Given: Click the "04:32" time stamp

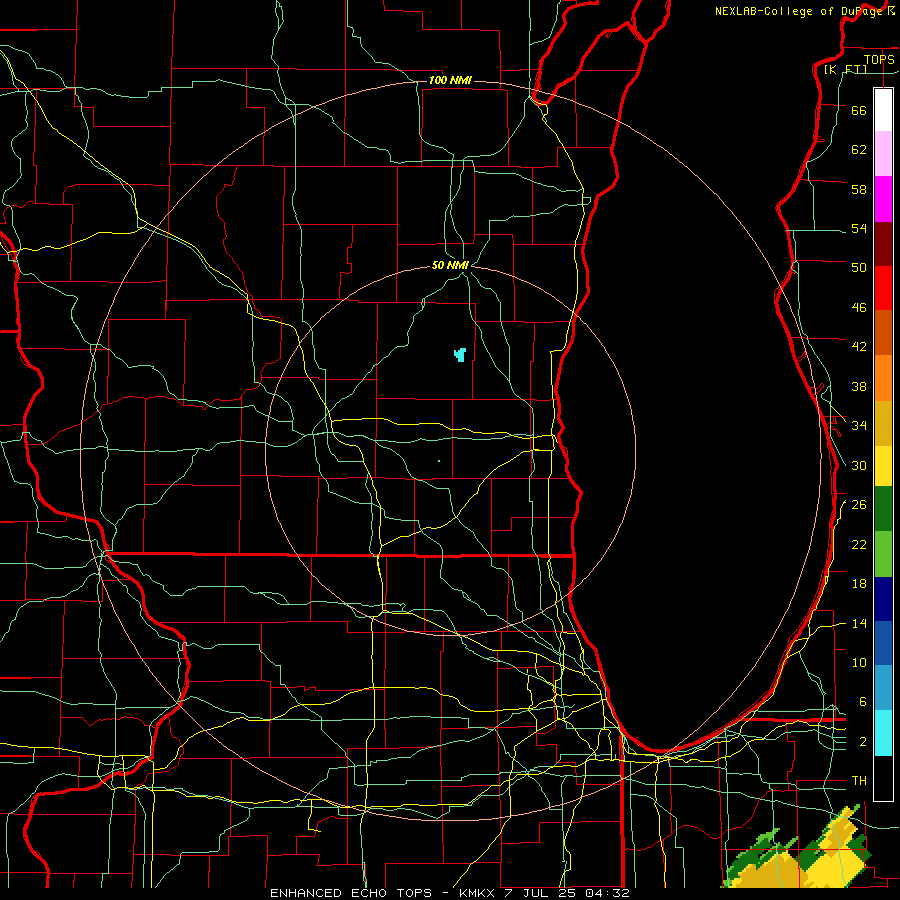Looking at the screenshot, I should point(608,893).
